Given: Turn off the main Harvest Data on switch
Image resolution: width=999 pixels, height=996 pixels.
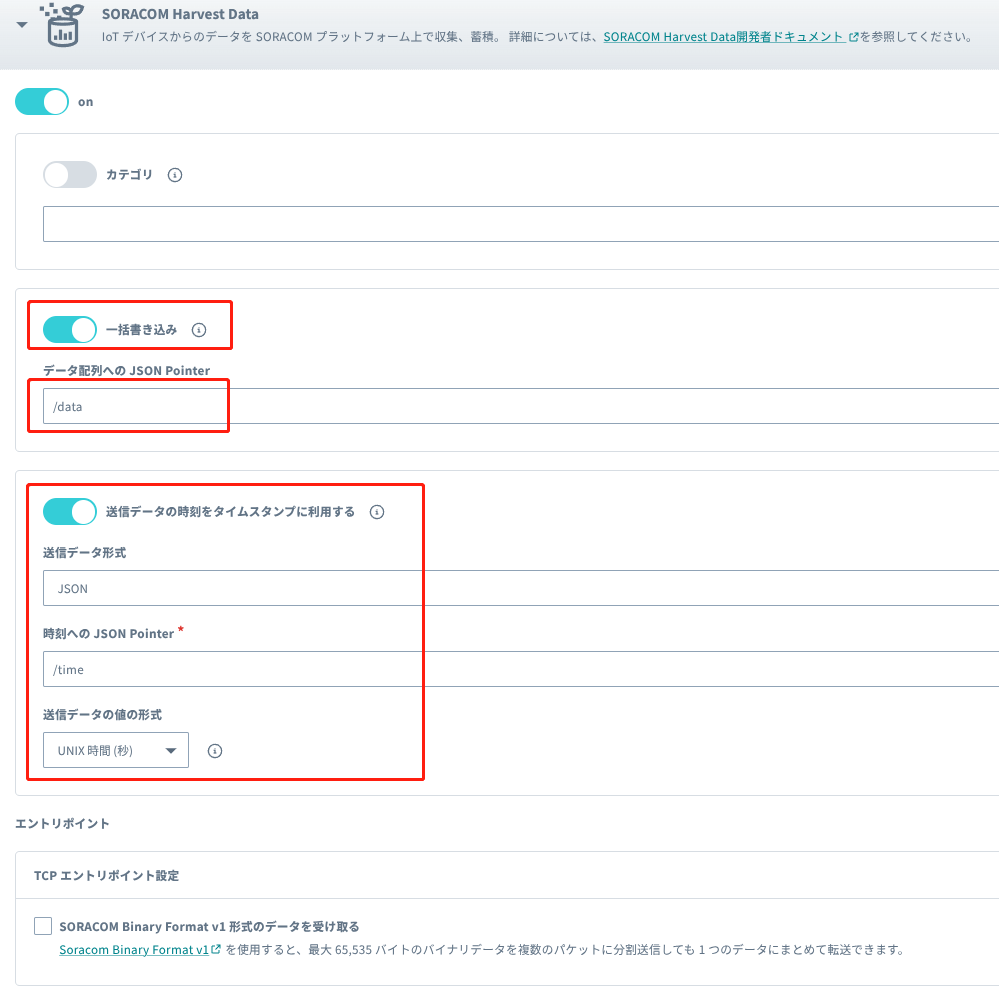Looking at the screenshot, I should [x=42, y=102].
